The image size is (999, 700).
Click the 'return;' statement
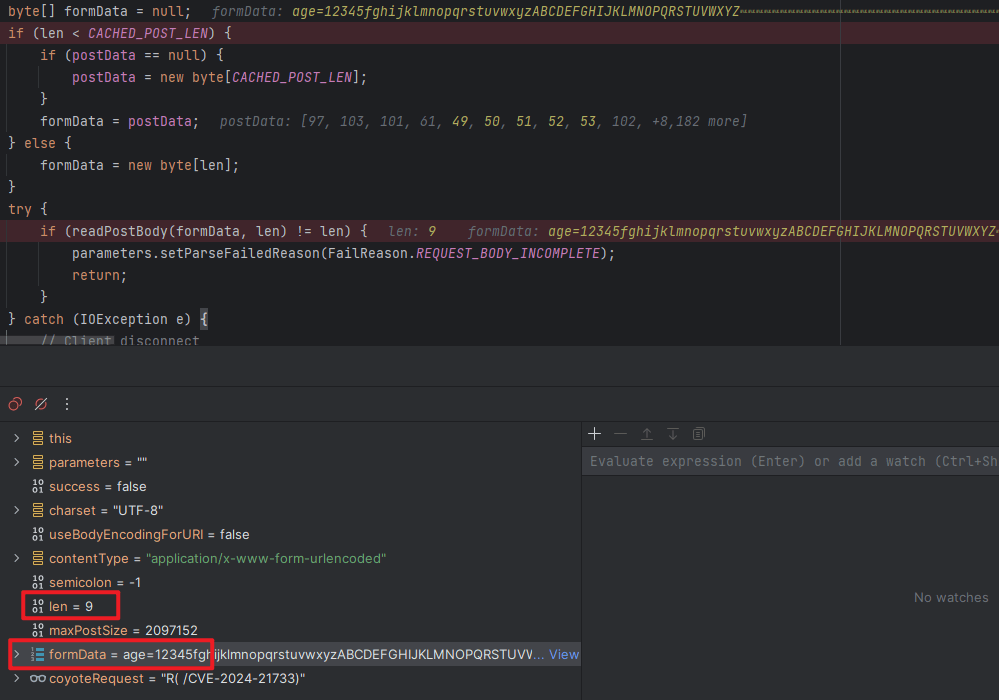click(99, 275)
